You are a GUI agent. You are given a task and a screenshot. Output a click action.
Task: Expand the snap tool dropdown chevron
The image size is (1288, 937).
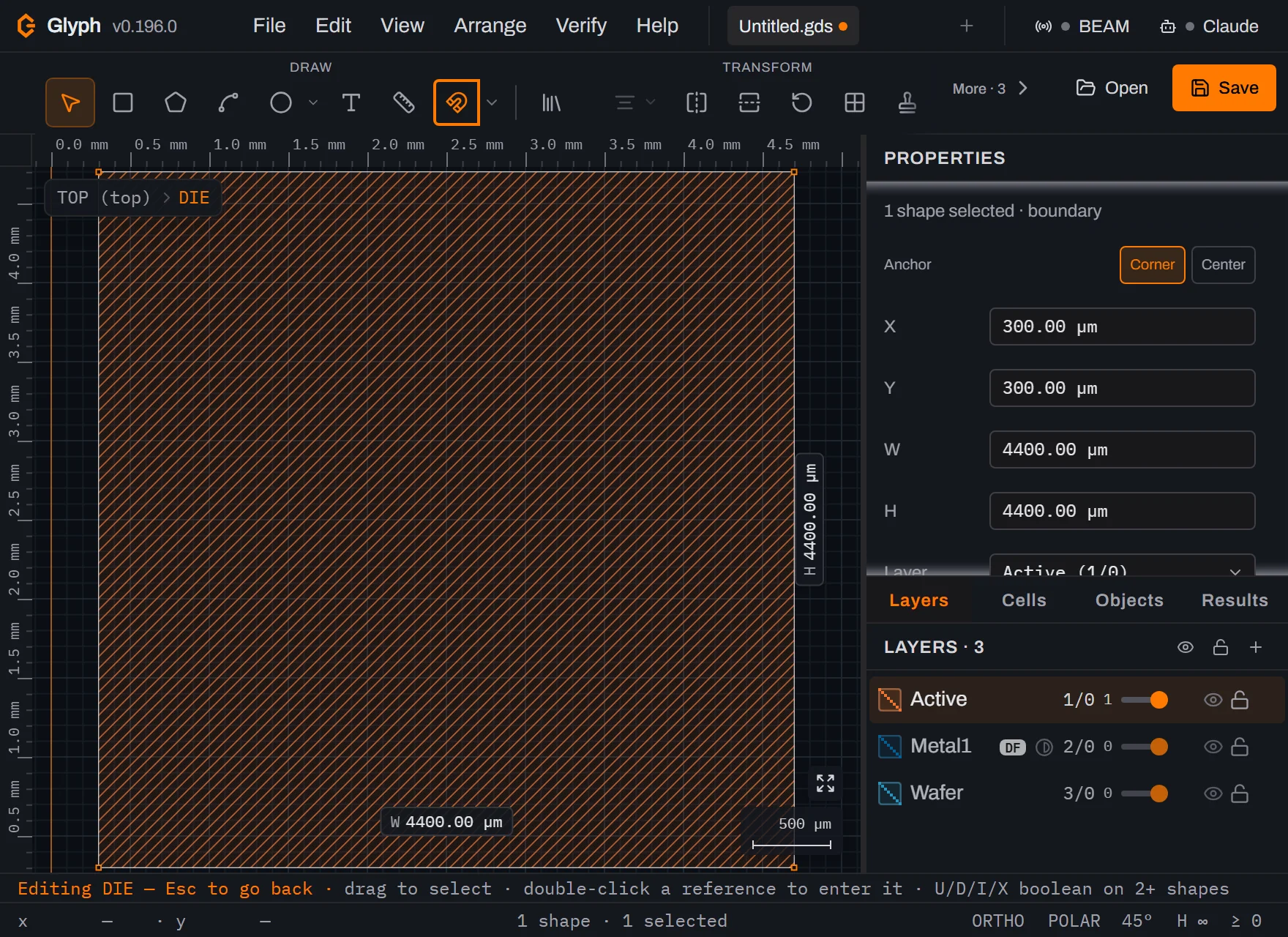[x=492, y=102]
